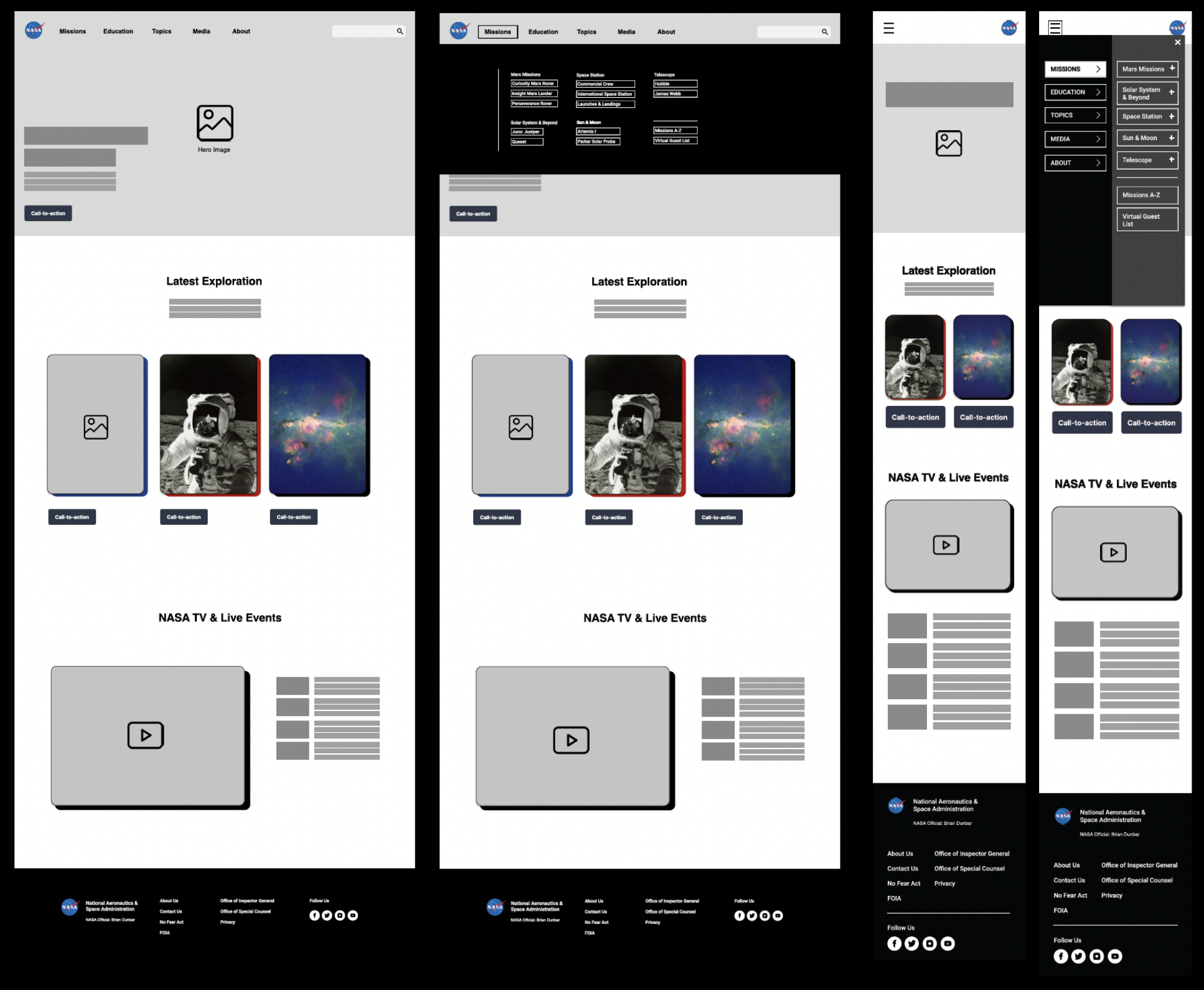Close the mobile menu with the X icon
1204x990 pixels.
click(x=1177, y=42)
